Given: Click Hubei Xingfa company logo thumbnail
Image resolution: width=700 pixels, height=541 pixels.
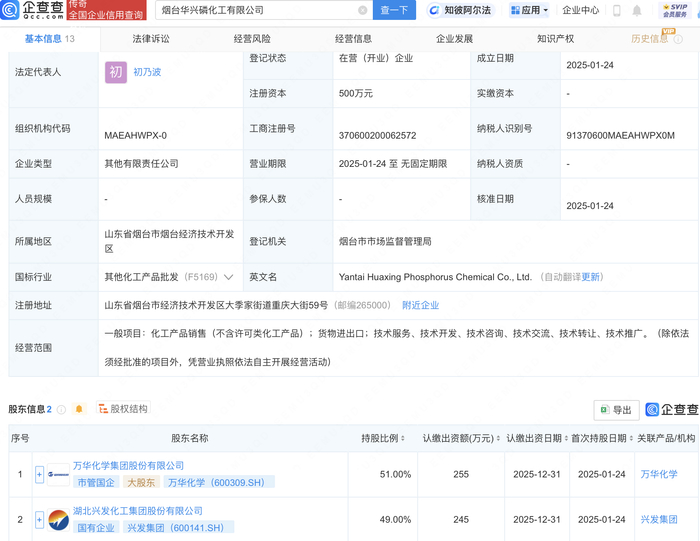Looking at the screenshot, I should click(58, 519).
